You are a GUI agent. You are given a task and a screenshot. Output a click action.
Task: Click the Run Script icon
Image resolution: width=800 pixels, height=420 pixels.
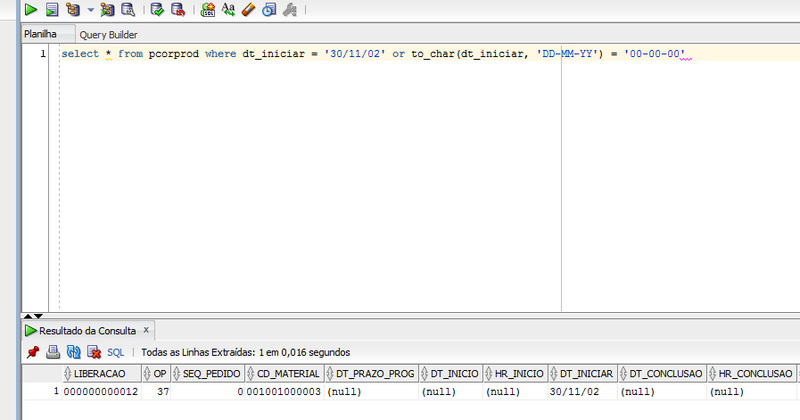[x=52, y=10]
